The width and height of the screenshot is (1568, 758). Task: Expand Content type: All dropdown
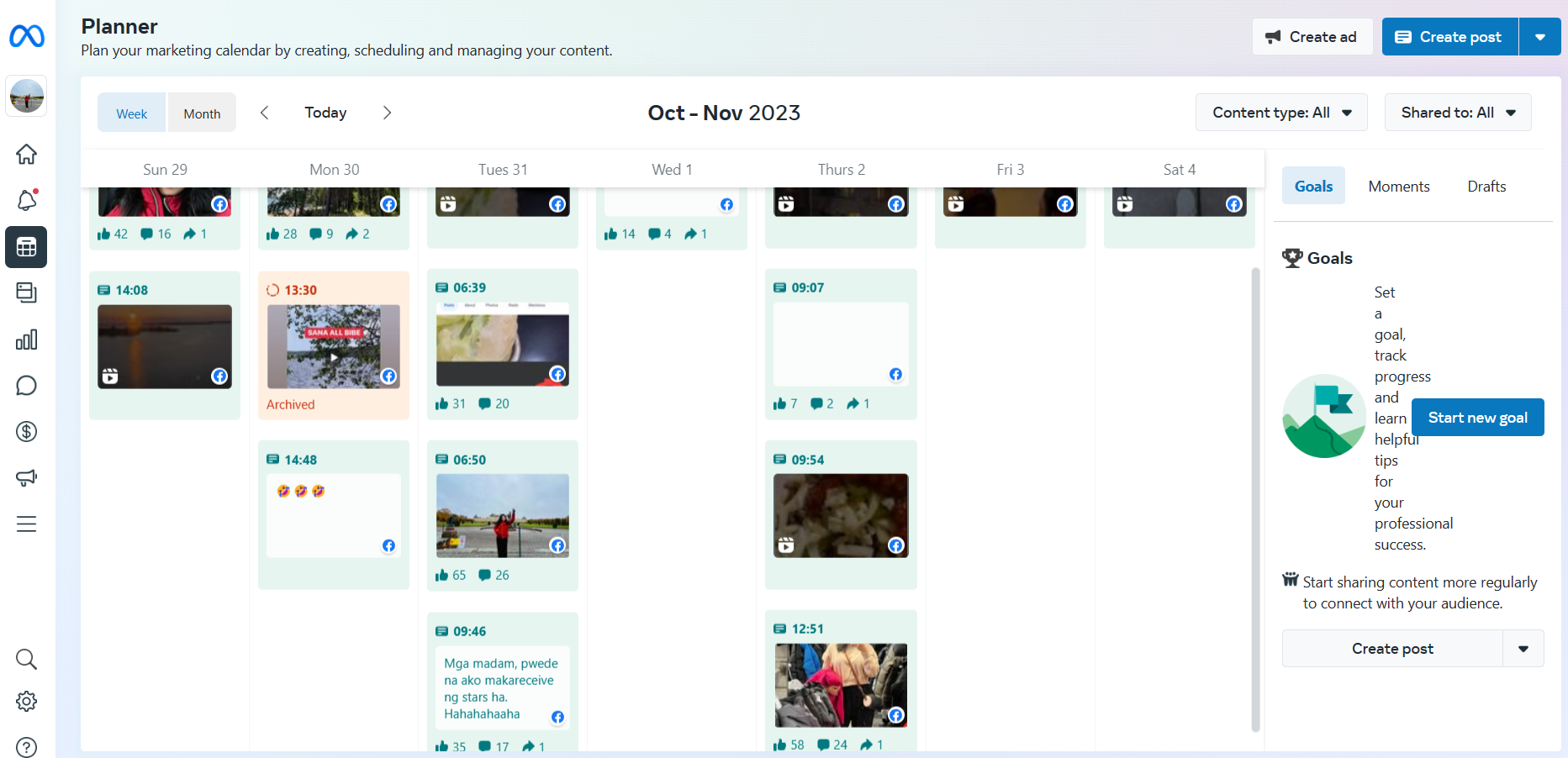tap(1281, 113)
